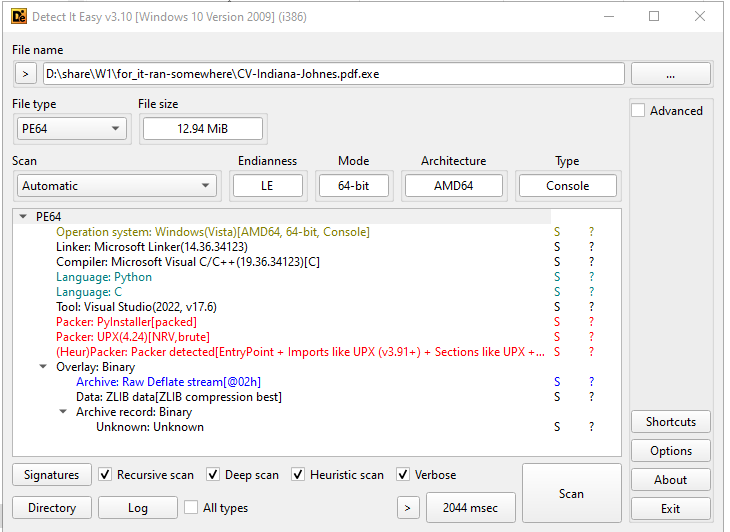Click the Console type button
This screenshot has height=532, width=730.
click(x=568, y=186)
